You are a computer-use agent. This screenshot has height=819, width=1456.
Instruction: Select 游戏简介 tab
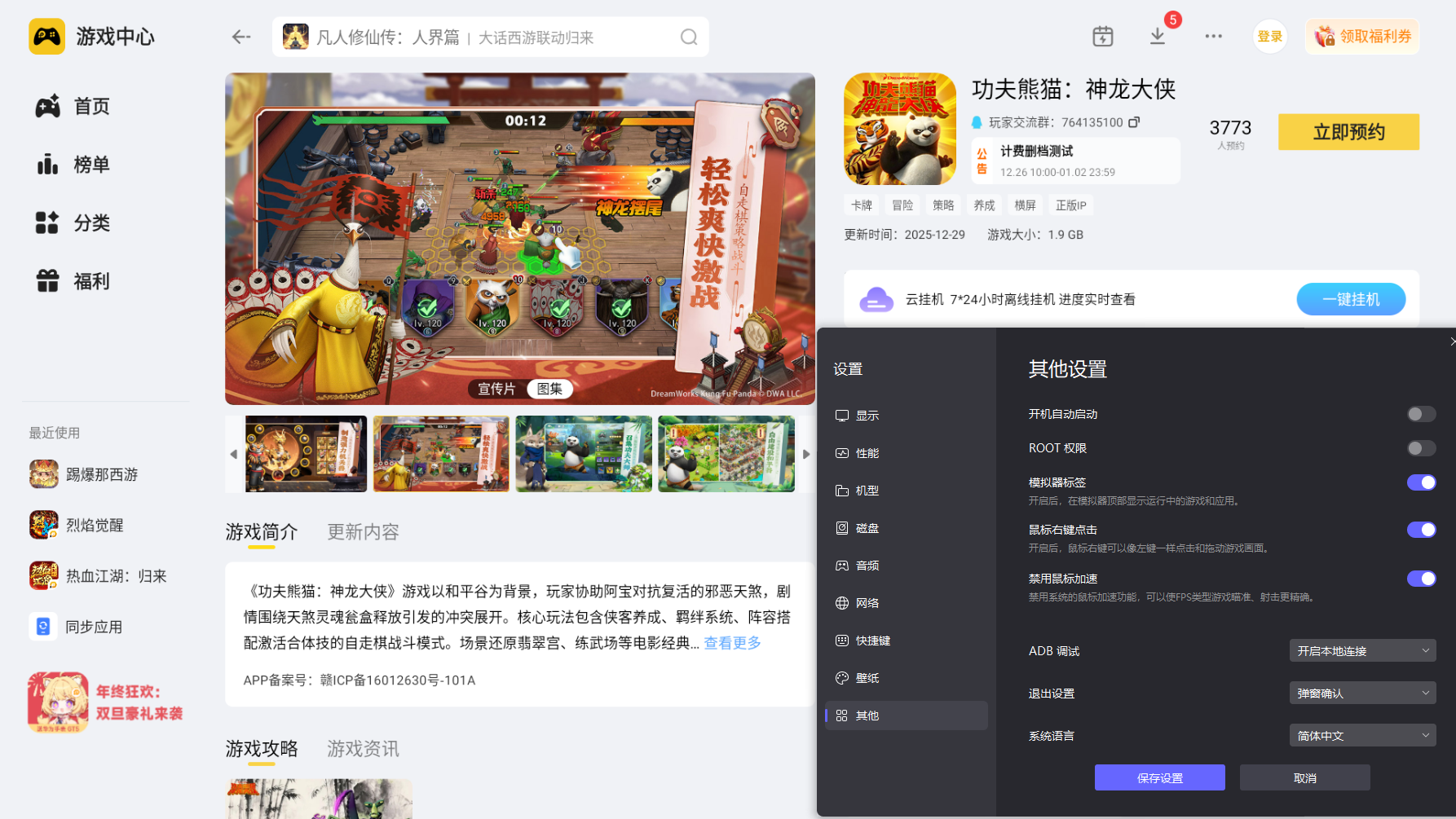[262, 532]
